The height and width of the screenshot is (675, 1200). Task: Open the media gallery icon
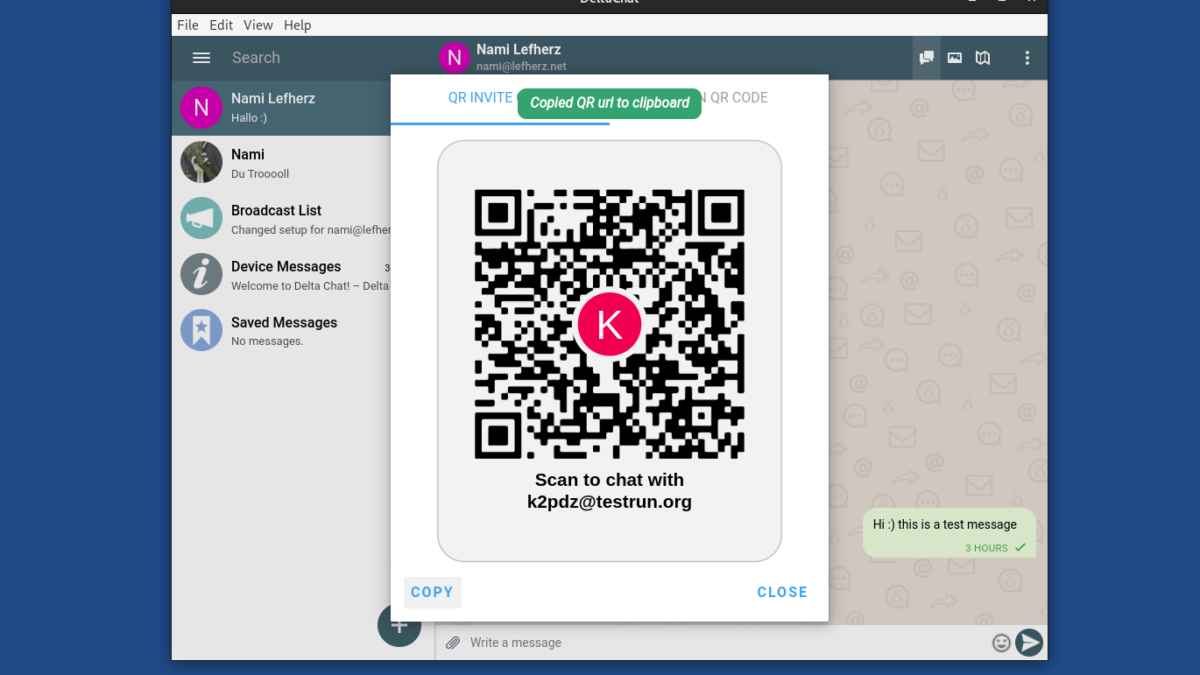coord(954,57)
